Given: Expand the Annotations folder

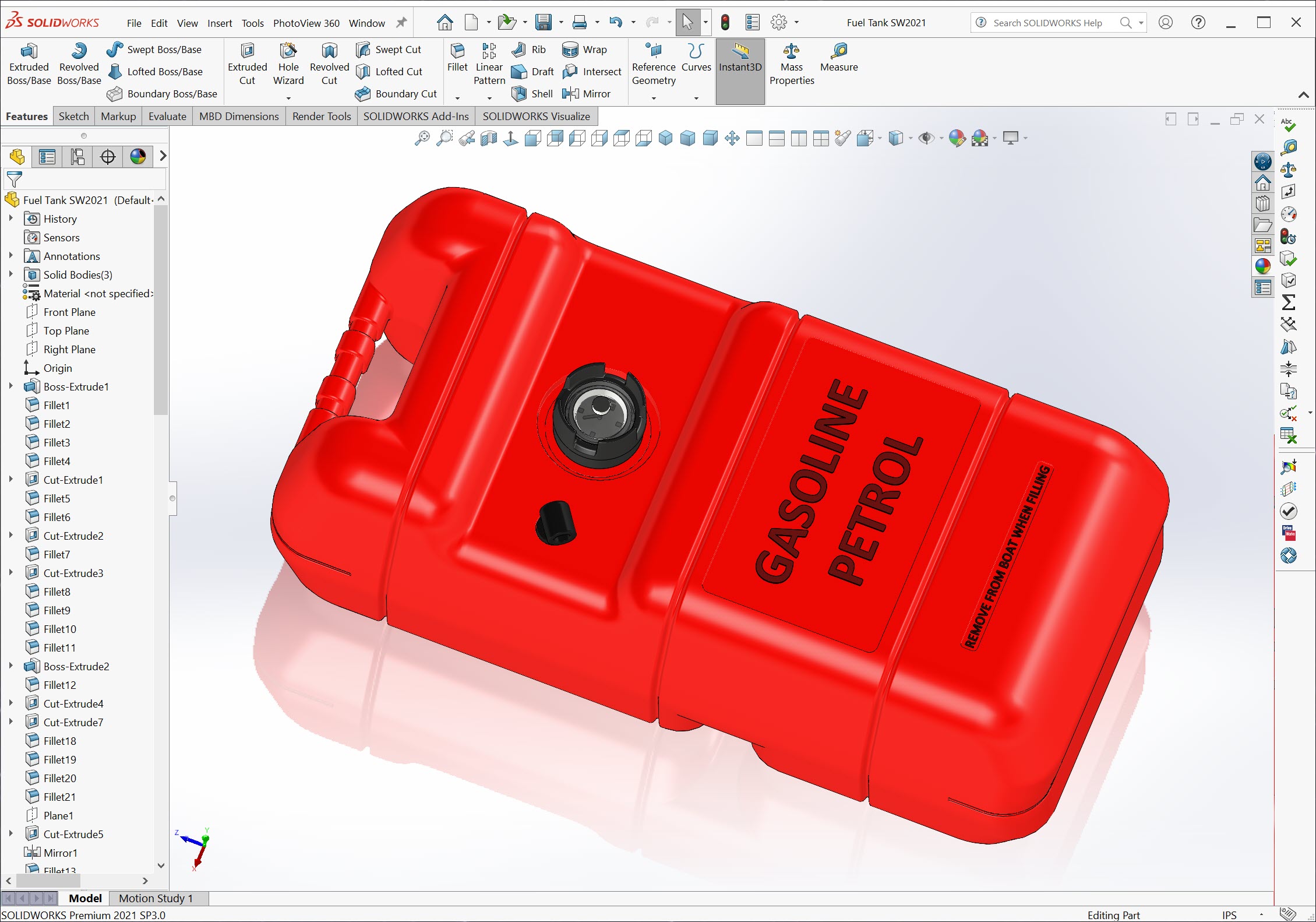Looking at the screenshot, I should point(10,256).
